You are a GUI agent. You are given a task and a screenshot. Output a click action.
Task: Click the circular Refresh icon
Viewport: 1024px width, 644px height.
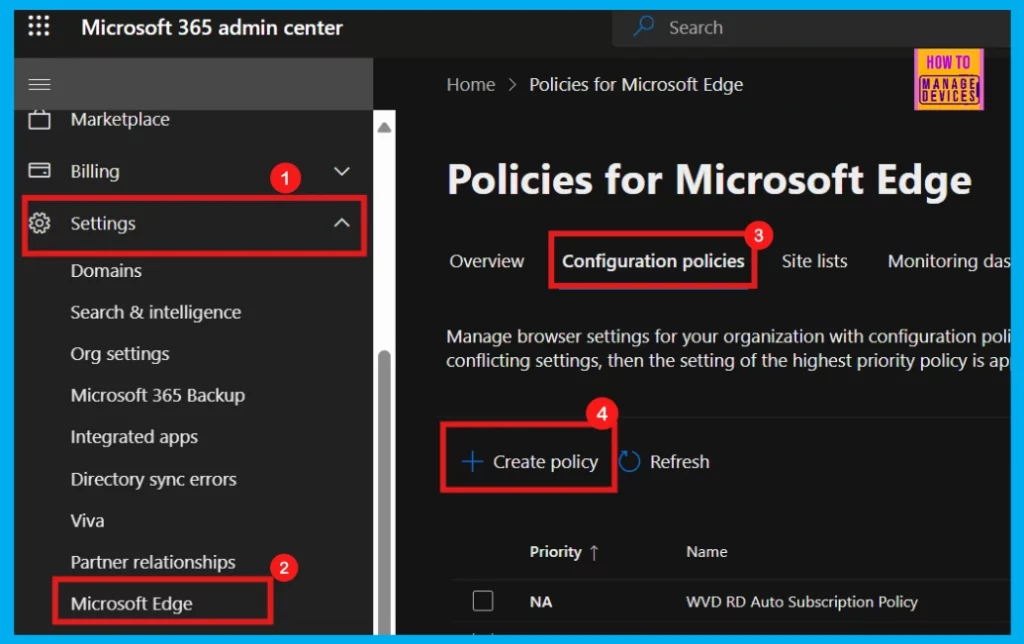click(630, 461)
